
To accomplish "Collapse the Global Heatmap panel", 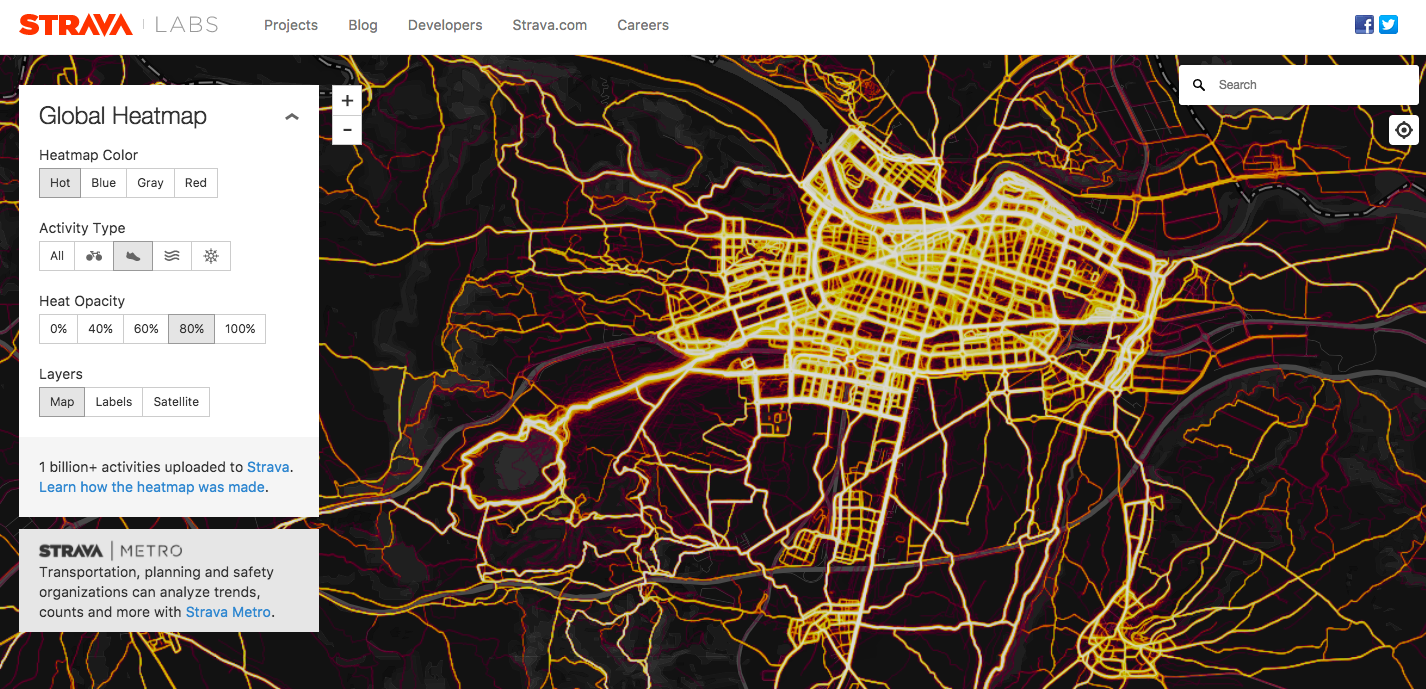I will coord(292,117).
